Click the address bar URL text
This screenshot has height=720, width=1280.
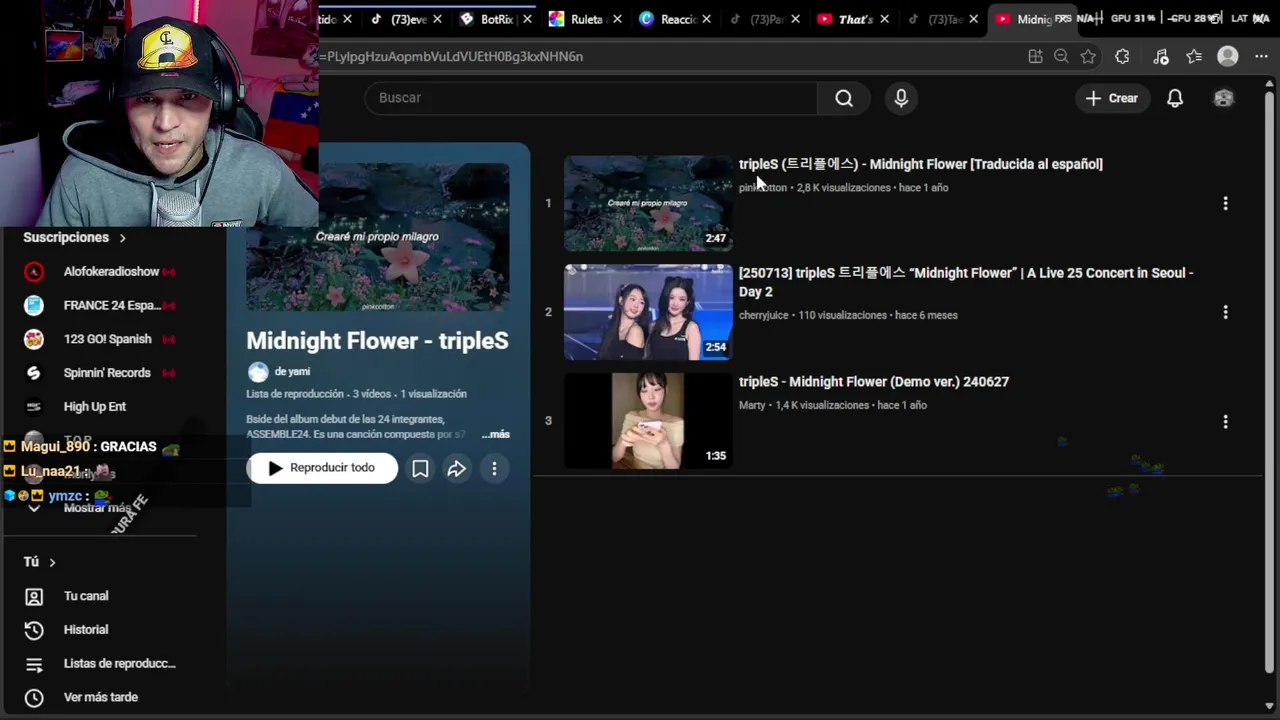coord(452,57)
